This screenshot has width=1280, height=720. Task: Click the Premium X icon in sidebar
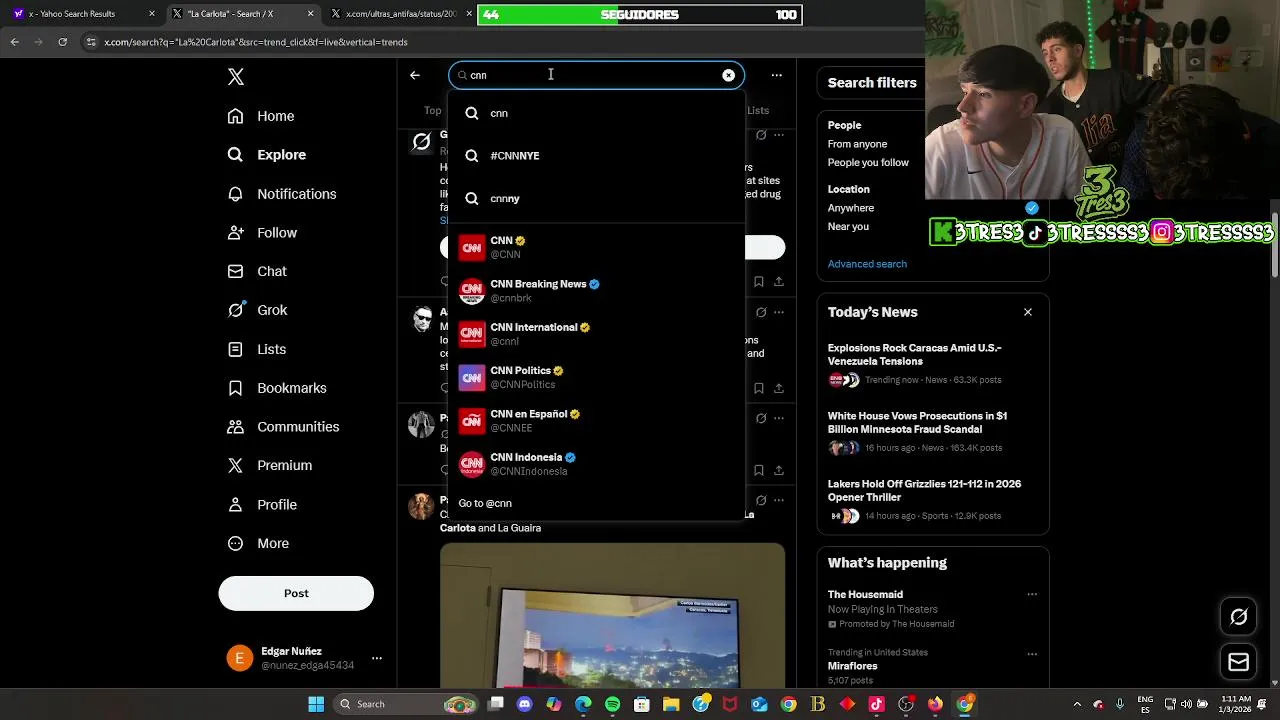[235, 465]
